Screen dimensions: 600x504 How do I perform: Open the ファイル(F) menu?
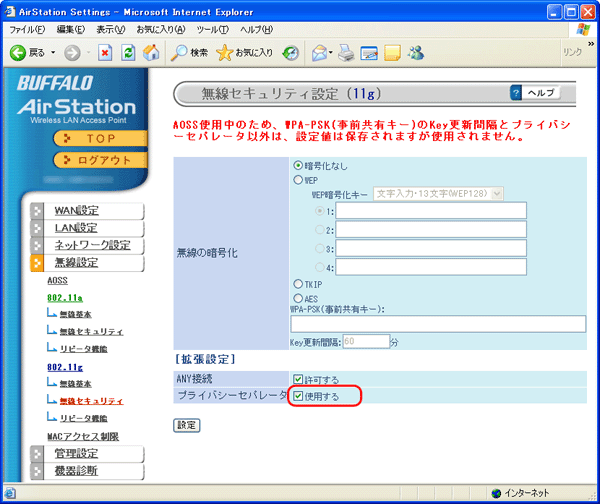point(27,30)
